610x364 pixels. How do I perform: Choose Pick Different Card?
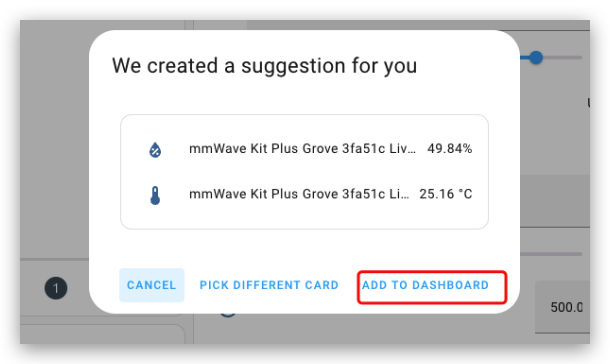(x=269, y=285)
